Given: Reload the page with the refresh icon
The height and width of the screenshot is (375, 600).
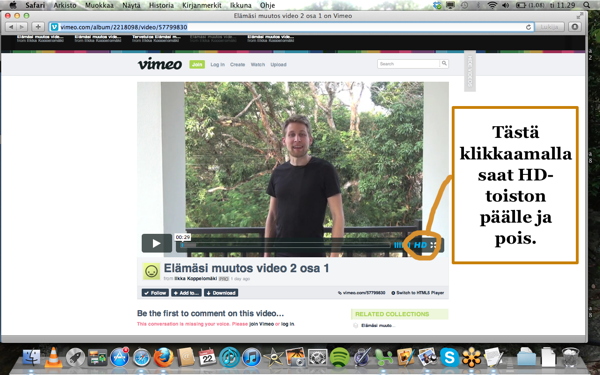Looking at the screenshot, I should coord(528,27).
